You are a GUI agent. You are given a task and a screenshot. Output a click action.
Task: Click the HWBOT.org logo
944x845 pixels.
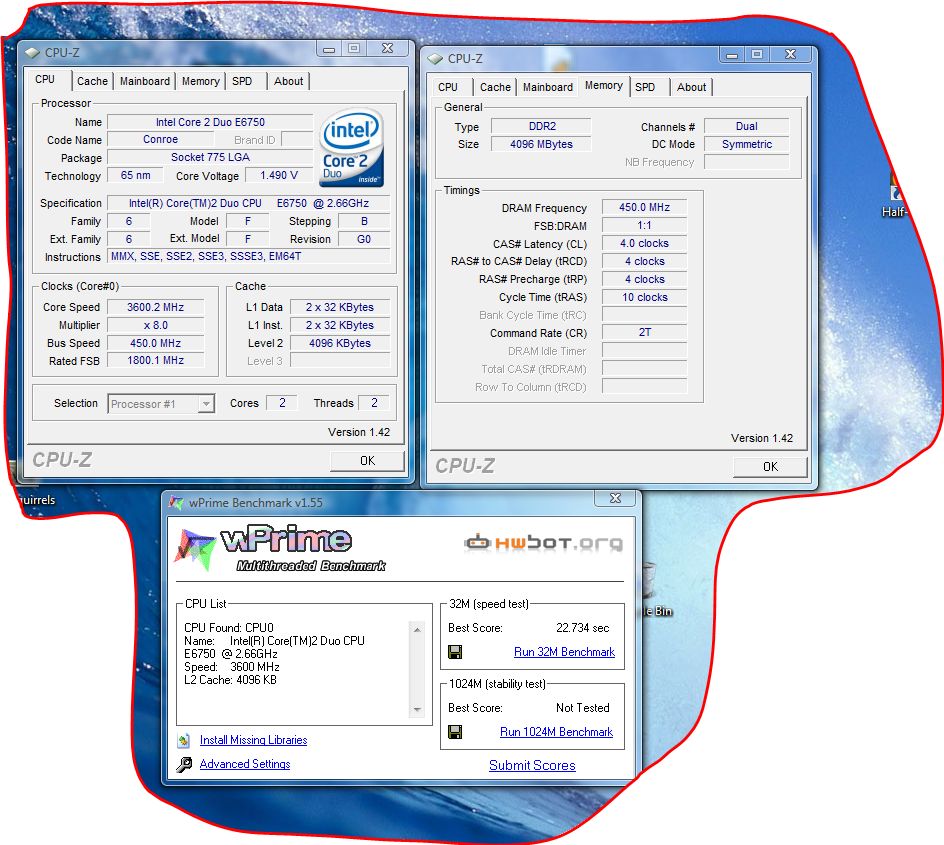(544, 543)
